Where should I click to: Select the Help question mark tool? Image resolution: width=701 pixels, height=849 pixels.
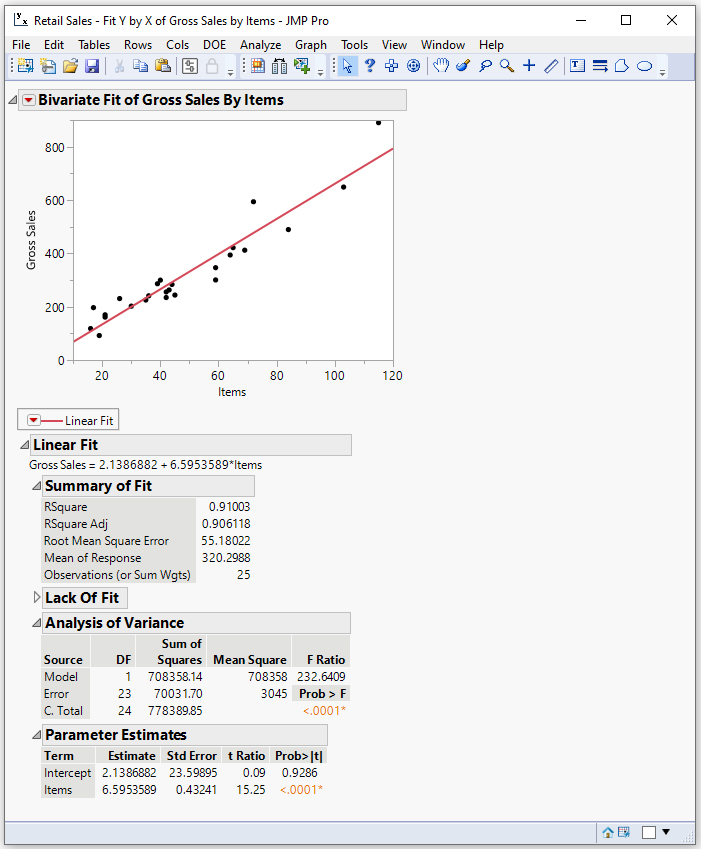click(x=370, y=66)
